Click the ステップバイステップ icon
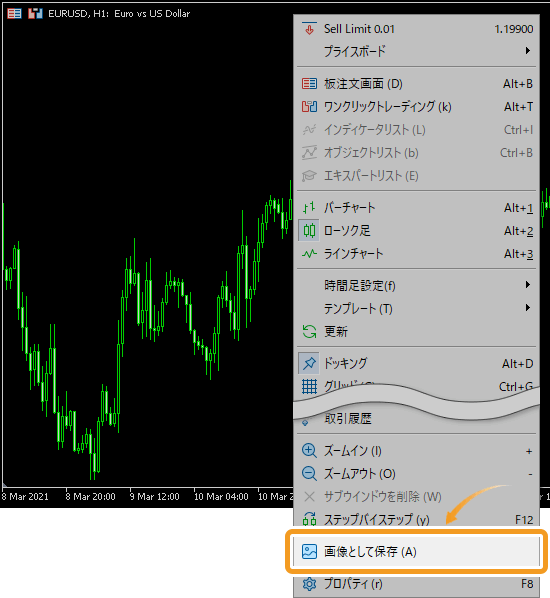Image resolution: width=550 pixels, height=598 pixels. [309, 519]
